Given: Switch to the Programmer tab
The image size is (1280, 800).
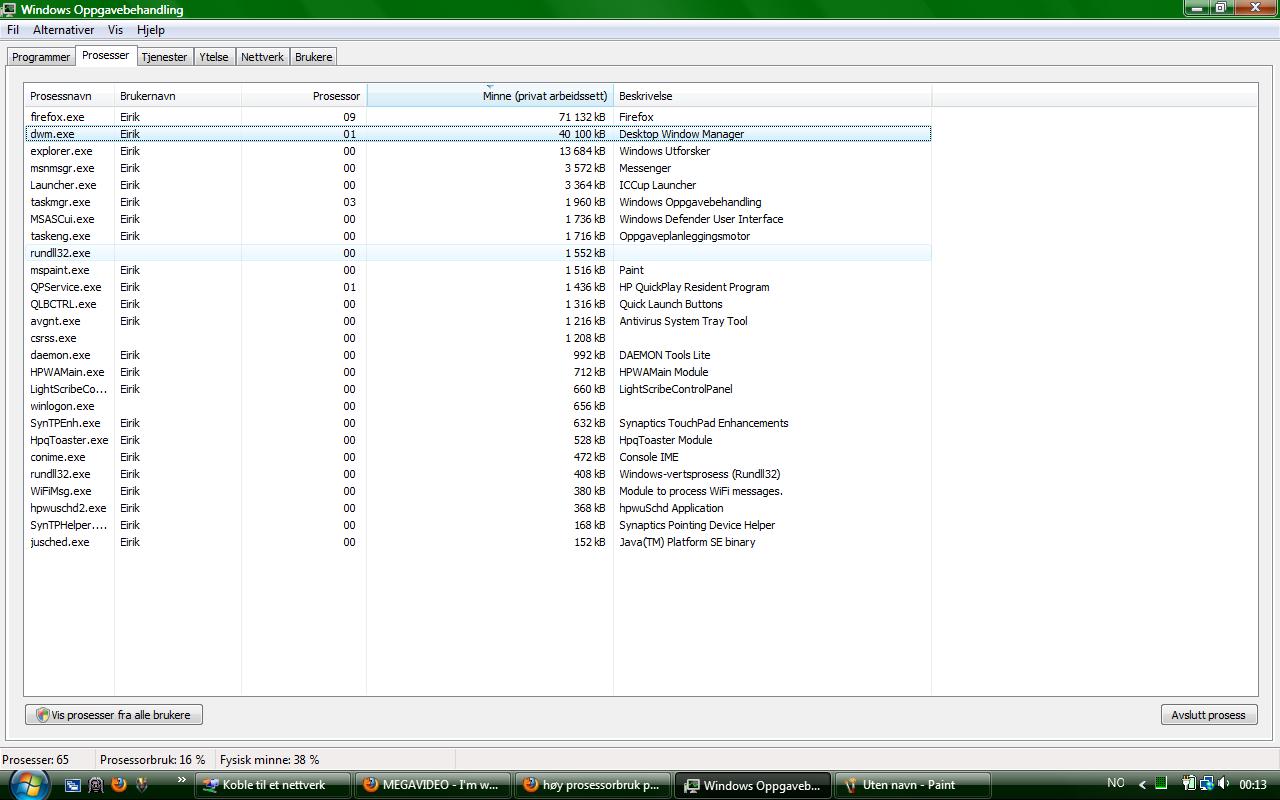Looking at the screenshot, I should (41, 57).
